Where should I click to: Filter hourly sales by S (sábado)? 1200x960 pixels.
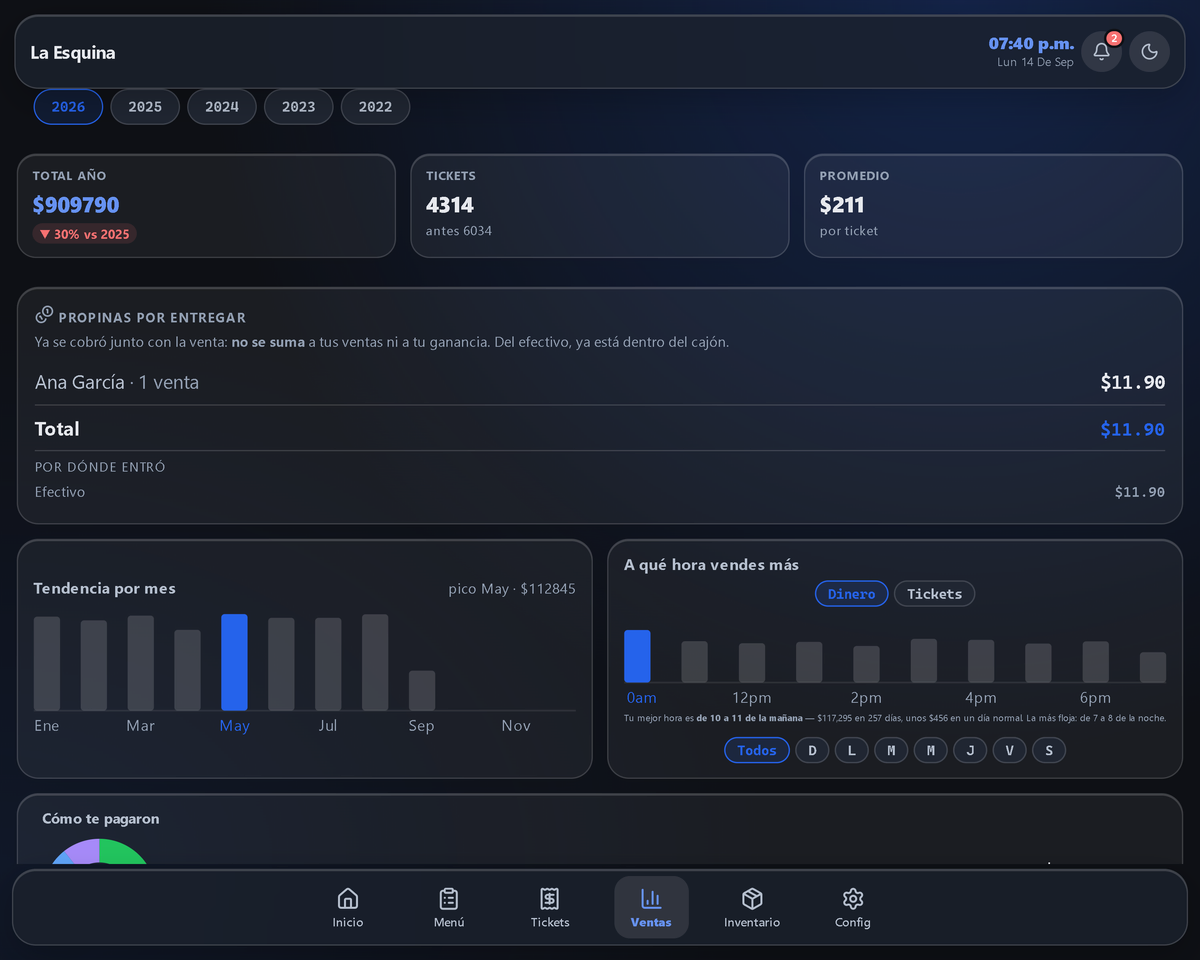click(x=1049, y=750)
